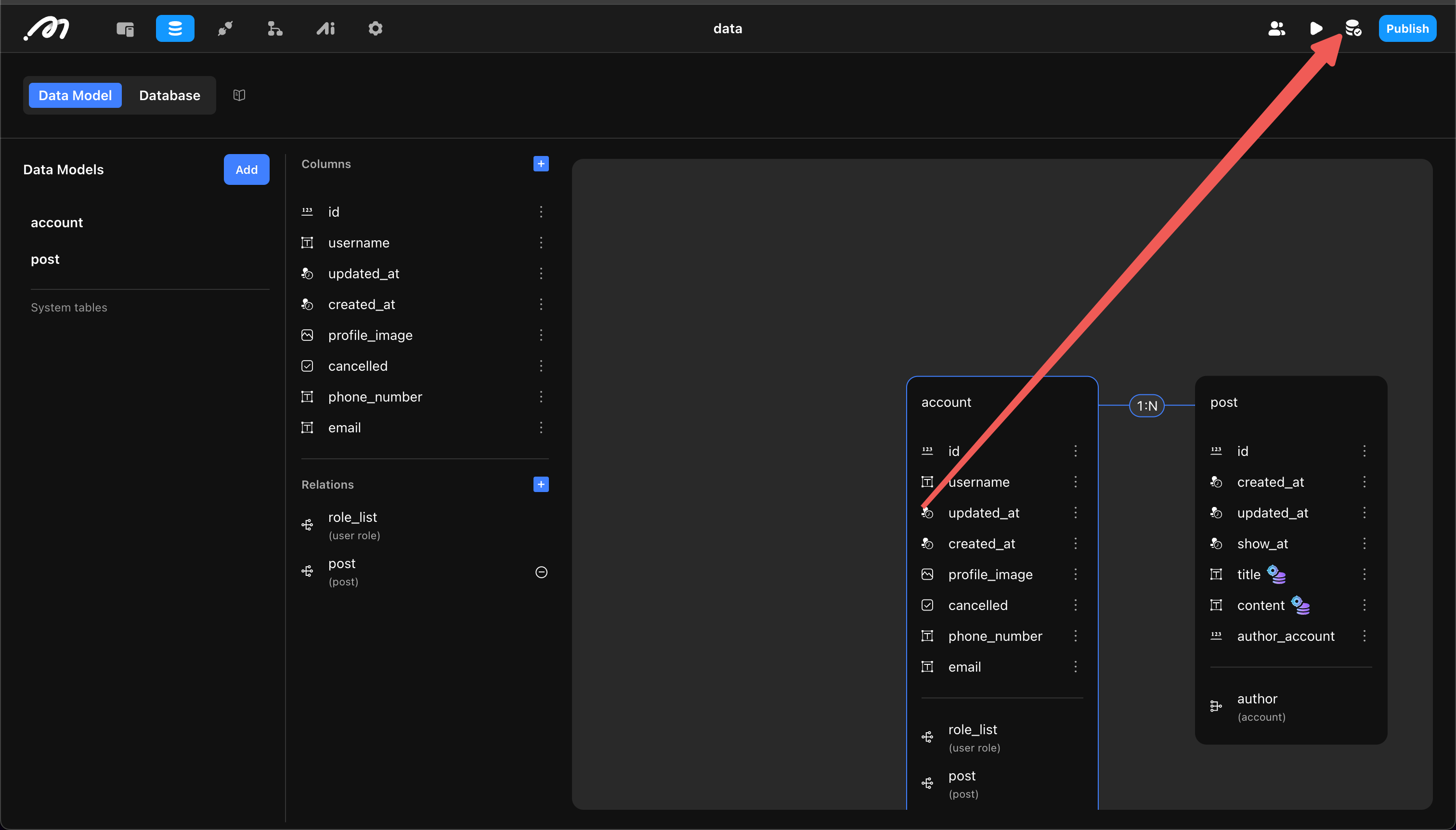This screenshot has height=830, width=1456.
Task: Open options menu for phone_number column
Action: (541, 397)
